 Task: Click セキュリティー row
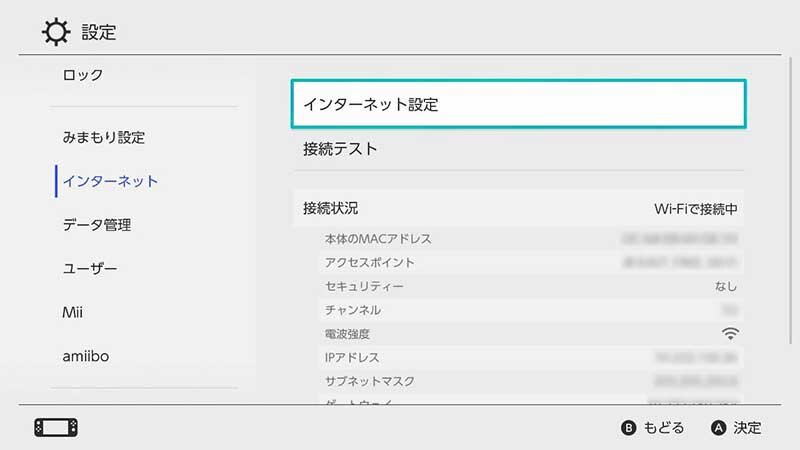tap(531, 286)
